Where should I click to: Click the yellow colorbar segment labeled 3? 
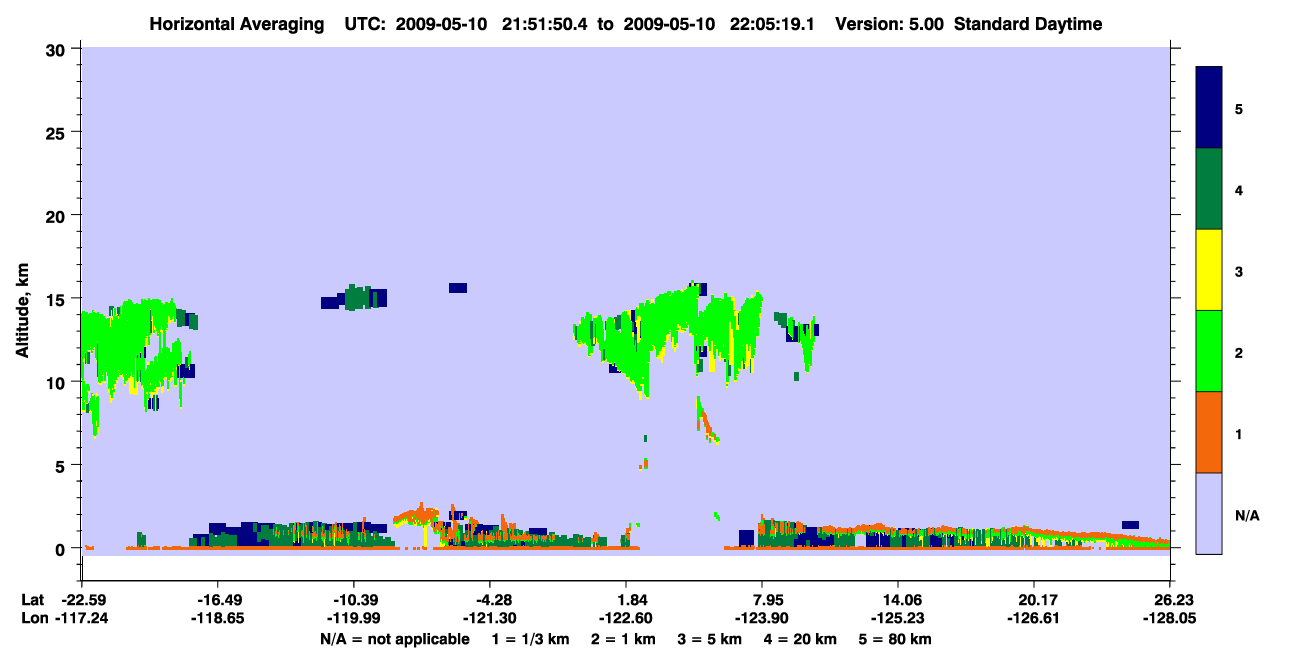click(1209, 270)
